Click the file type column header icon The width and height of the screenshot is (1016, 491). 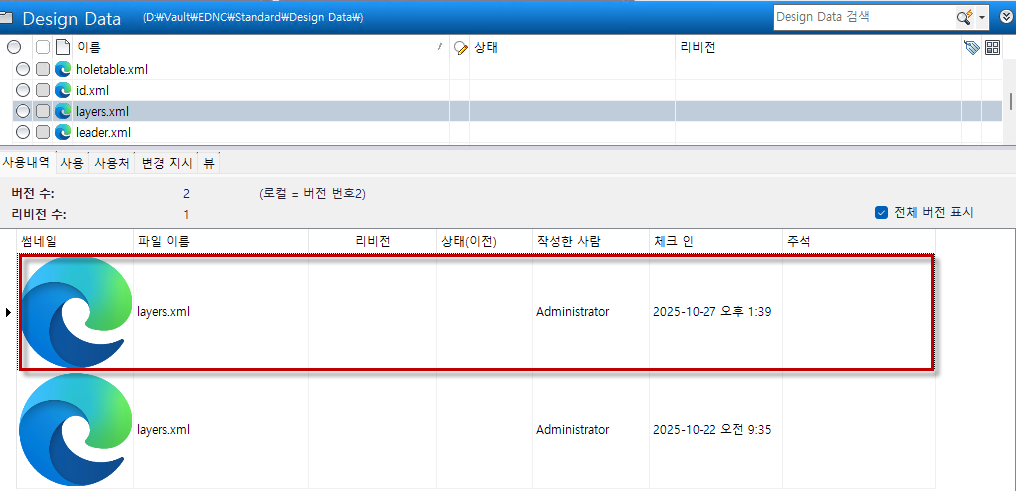(x=62, y=47)
